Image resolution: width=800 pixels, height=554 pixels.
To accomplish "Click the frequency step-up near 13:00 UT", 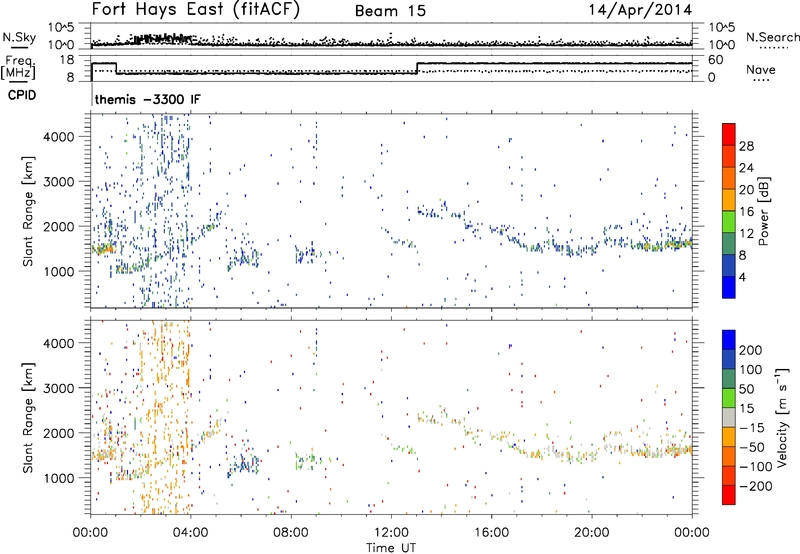I will pos(417,68).
